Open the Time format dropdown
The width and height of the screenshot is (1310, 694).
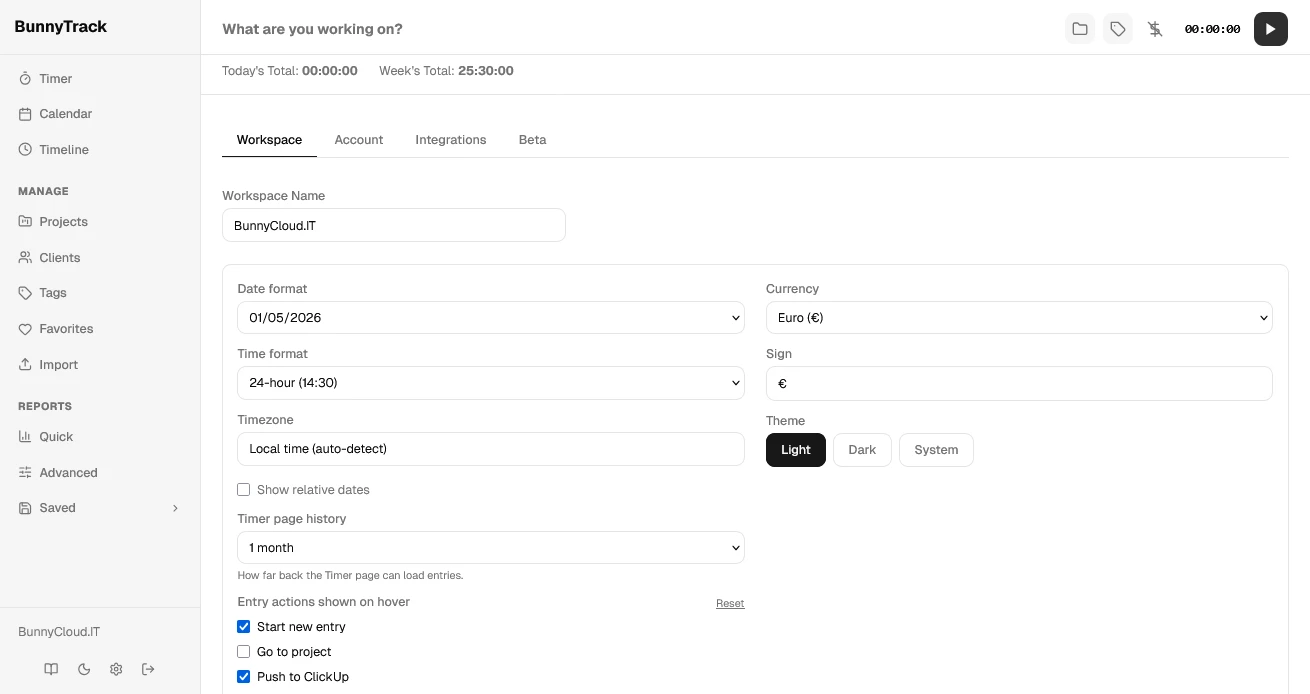pos(491,383)
